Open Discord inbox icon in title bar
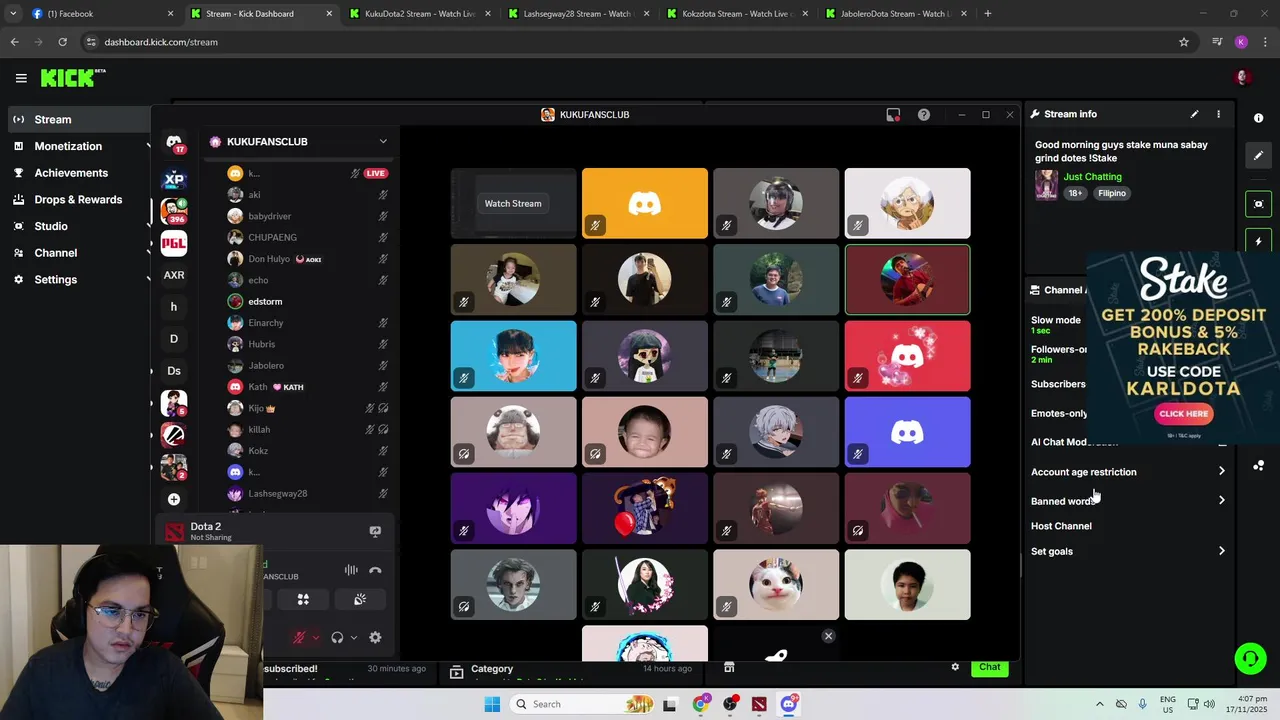The height and width of the screenshot is (720, 1280). point(893,115)
